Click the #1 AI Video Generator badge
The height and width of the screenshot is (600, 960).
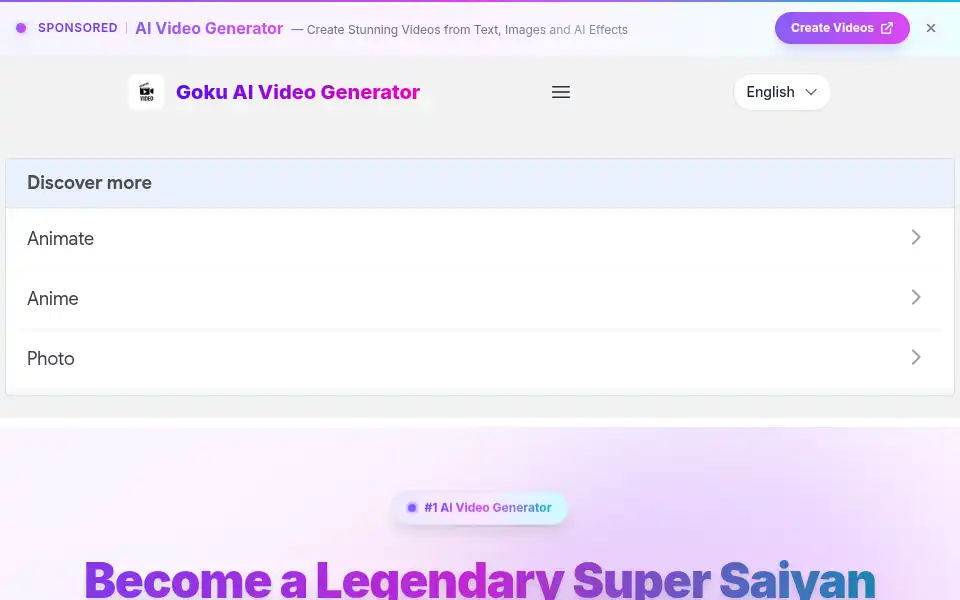coord(479,508)
